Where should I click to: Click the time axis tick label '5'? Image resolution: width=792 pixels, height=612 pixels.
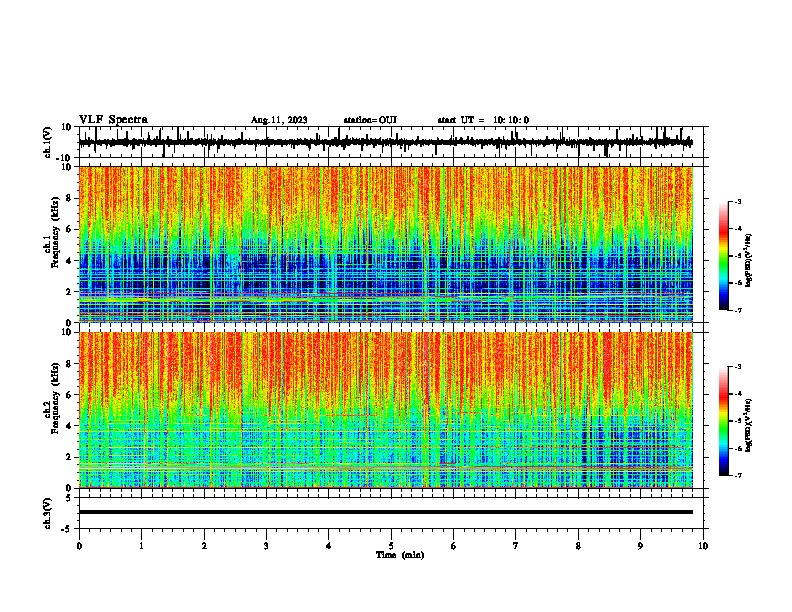[x=391, y=546]
